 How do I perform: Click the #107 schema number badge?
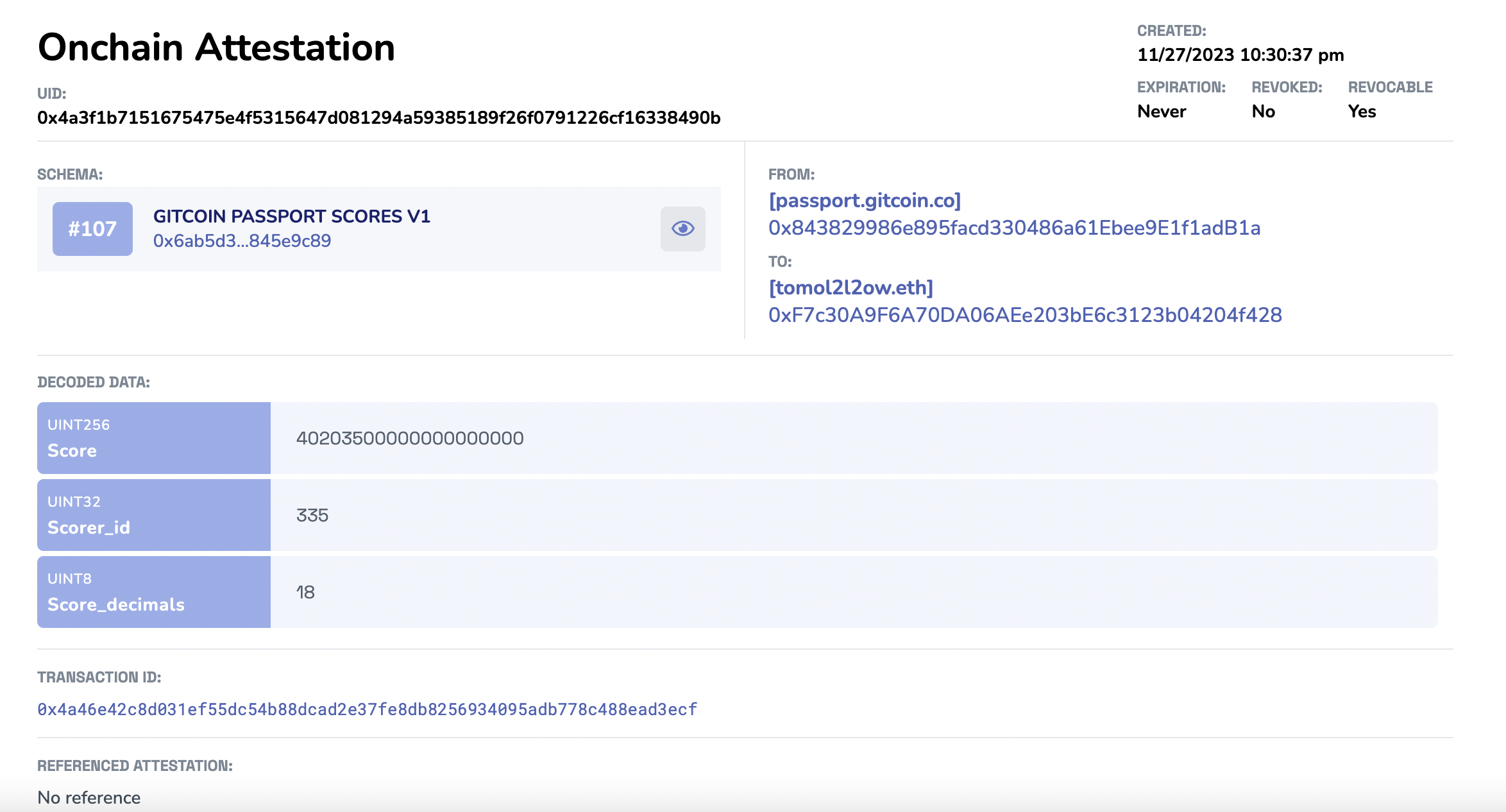(92, 229)
